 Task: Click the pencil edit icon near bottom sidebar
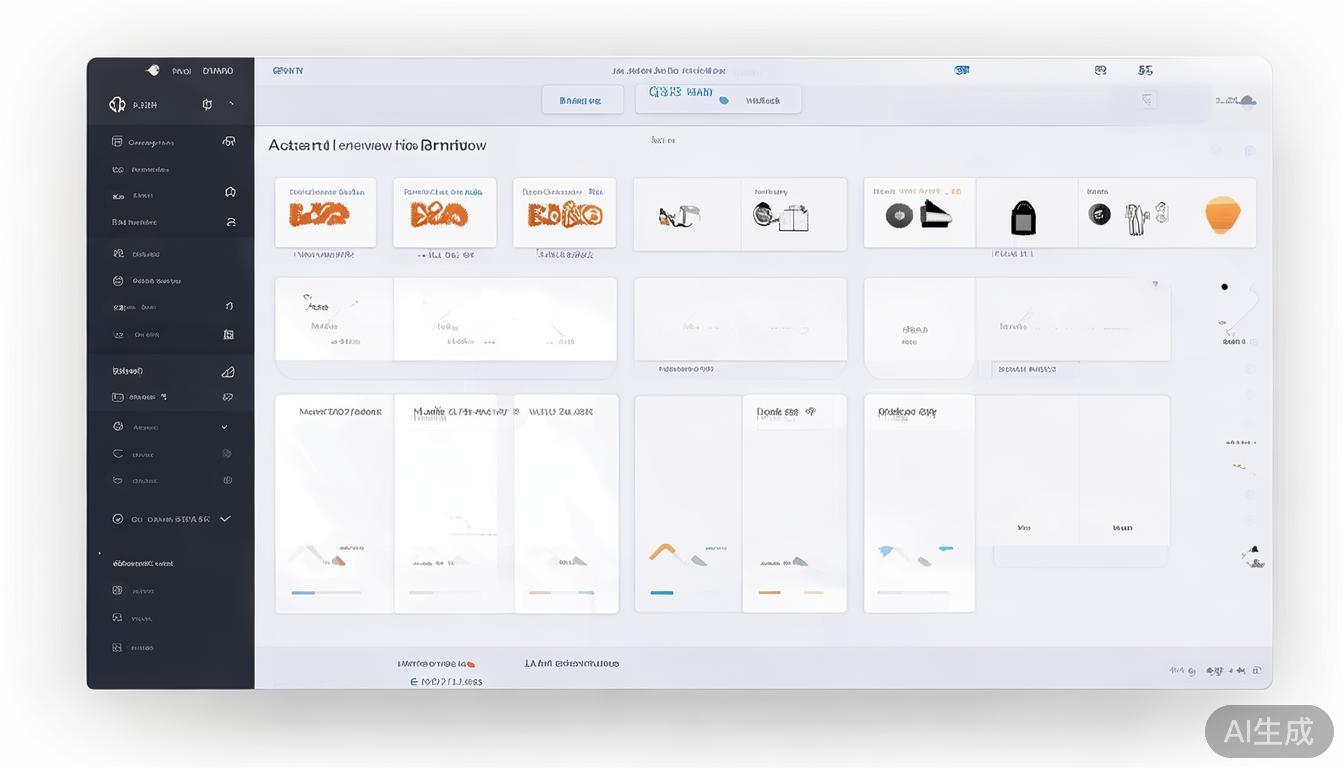pos(228,371)
